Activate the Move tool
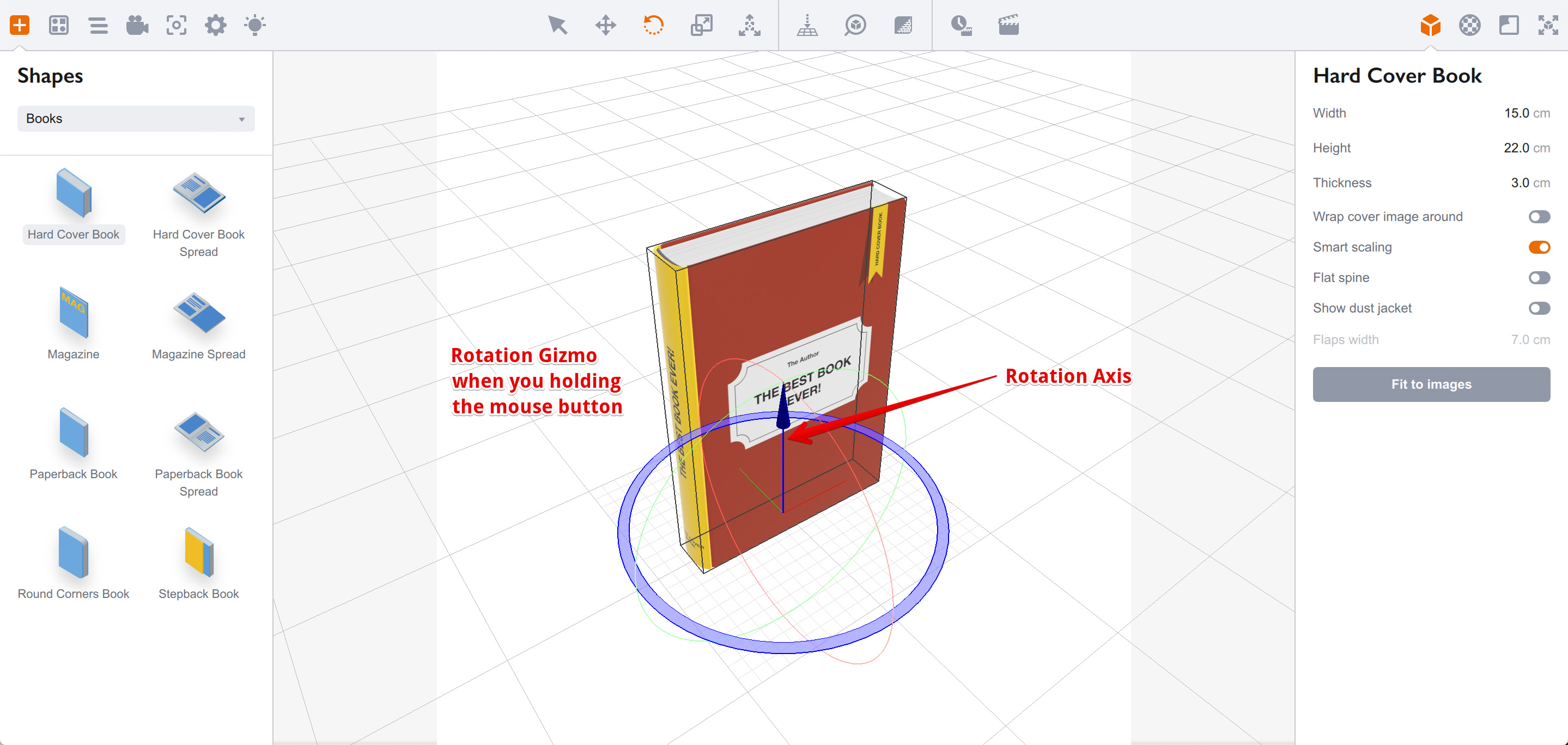Screen dimensions: 1568x745 [x=605, y=25]
